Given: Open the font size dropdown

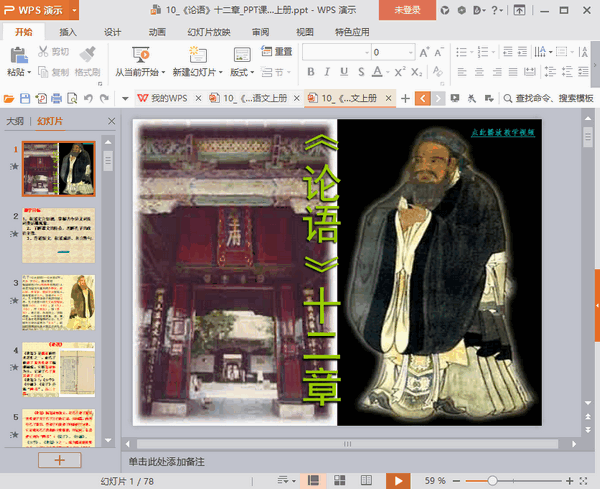Looking at the screenshot, I should click(411, 52).
